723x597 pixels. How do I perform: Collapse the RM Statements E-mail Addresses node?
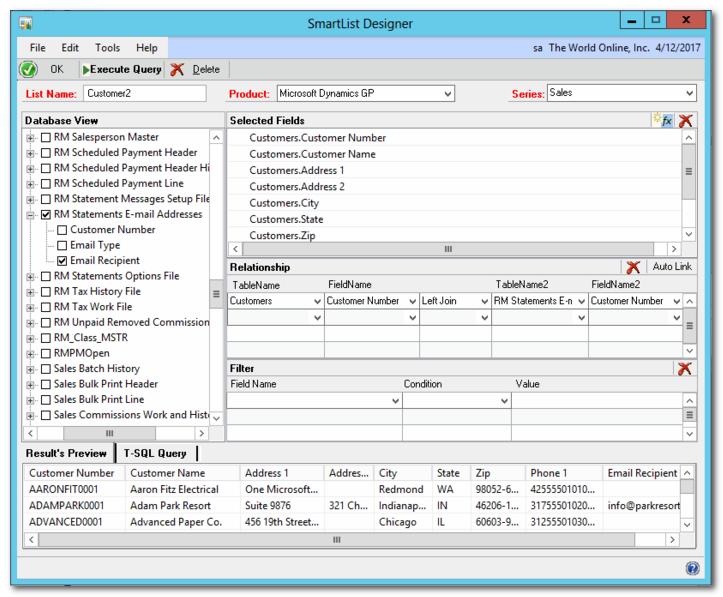[30, 215]
